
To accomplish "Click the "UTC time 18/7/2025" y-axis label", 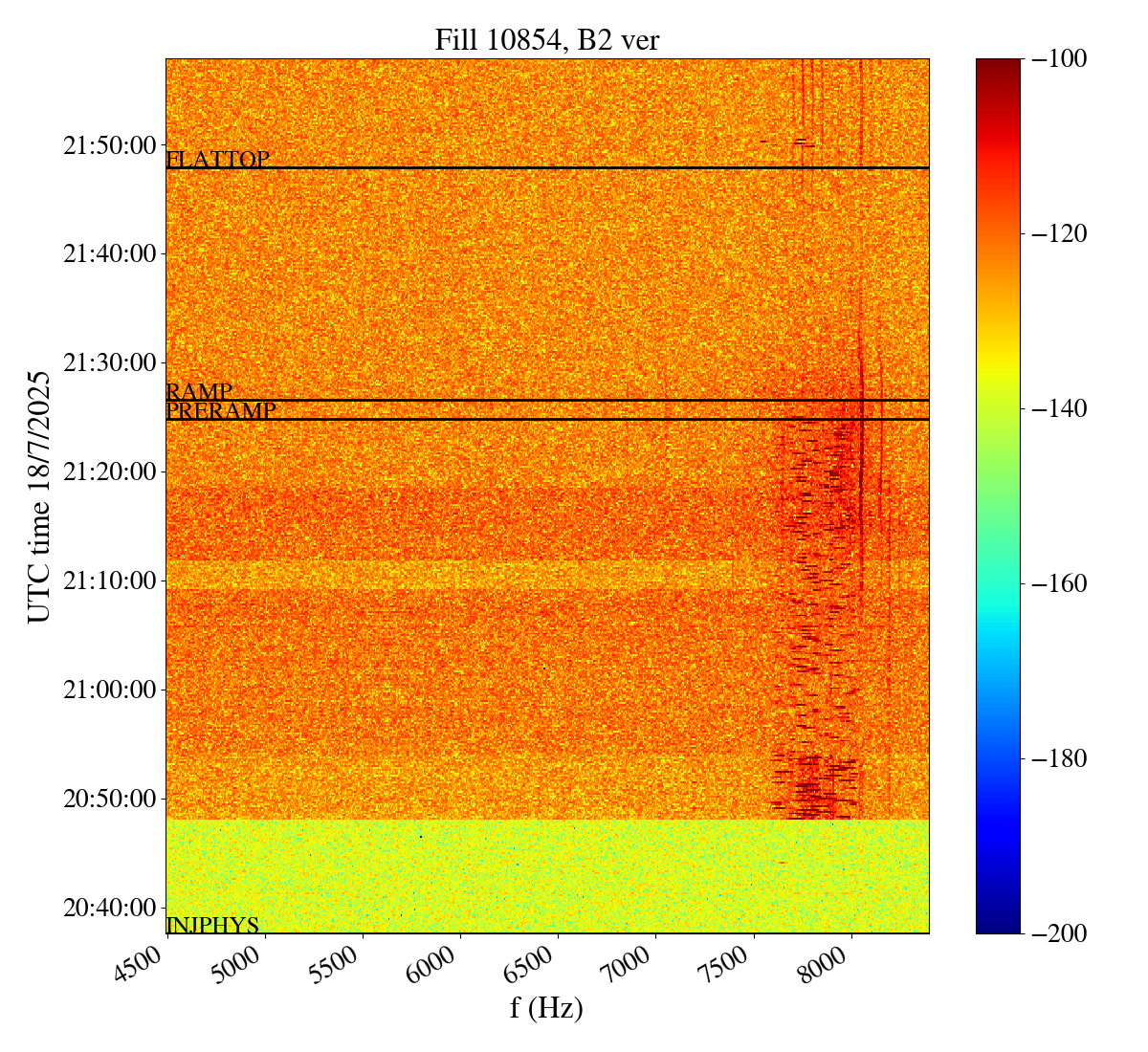I will [x=39, y=496].
